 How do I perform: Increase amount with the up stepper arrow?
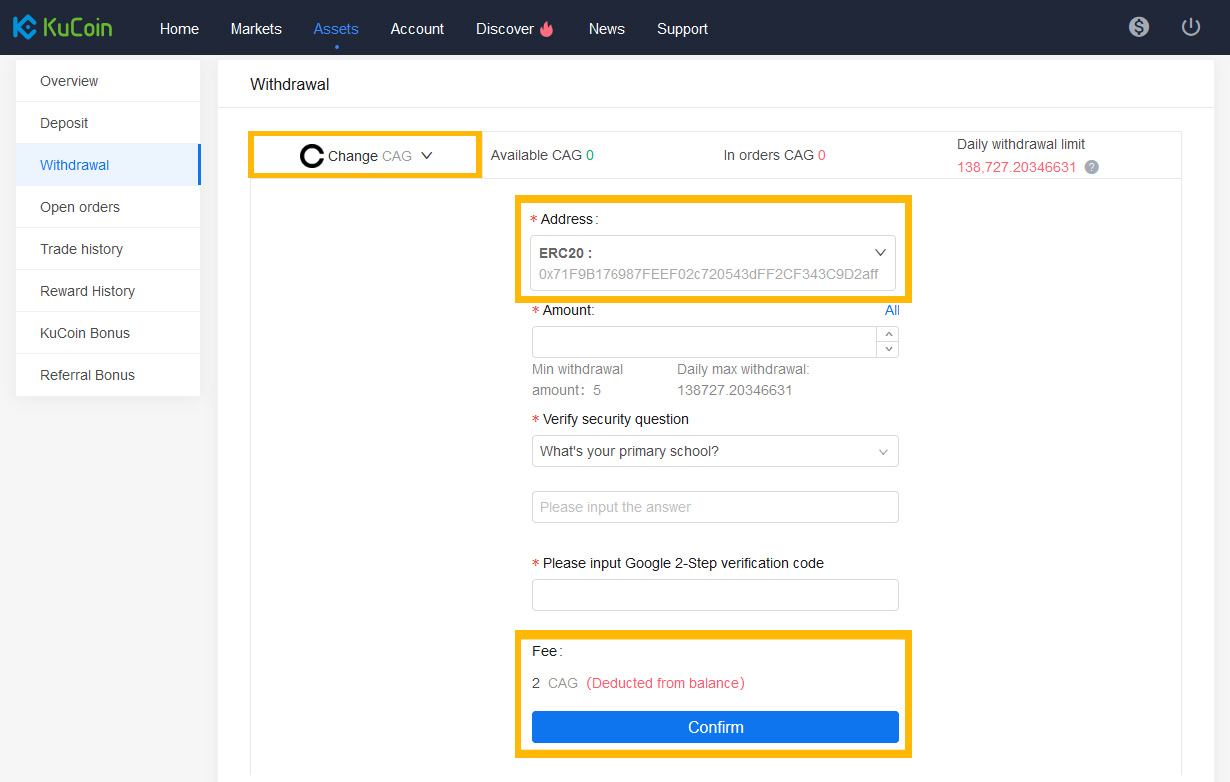tap(887, 334)
